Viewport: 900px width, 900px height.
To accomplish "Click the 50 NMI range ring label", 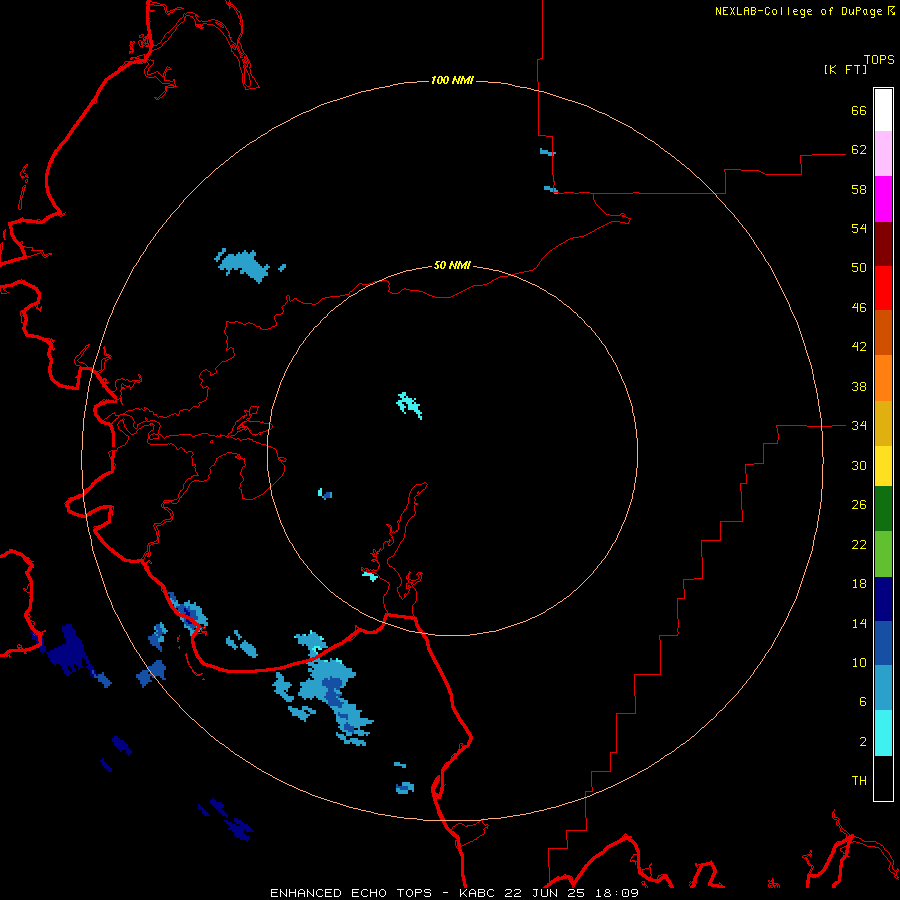I will click(x=452, y=265).
